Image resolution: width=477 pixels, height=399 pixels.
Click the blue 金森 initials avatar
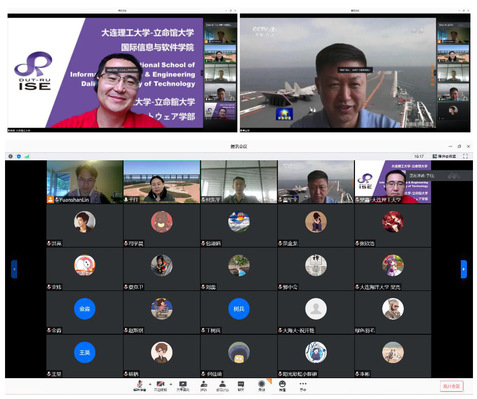coord(85,309)
